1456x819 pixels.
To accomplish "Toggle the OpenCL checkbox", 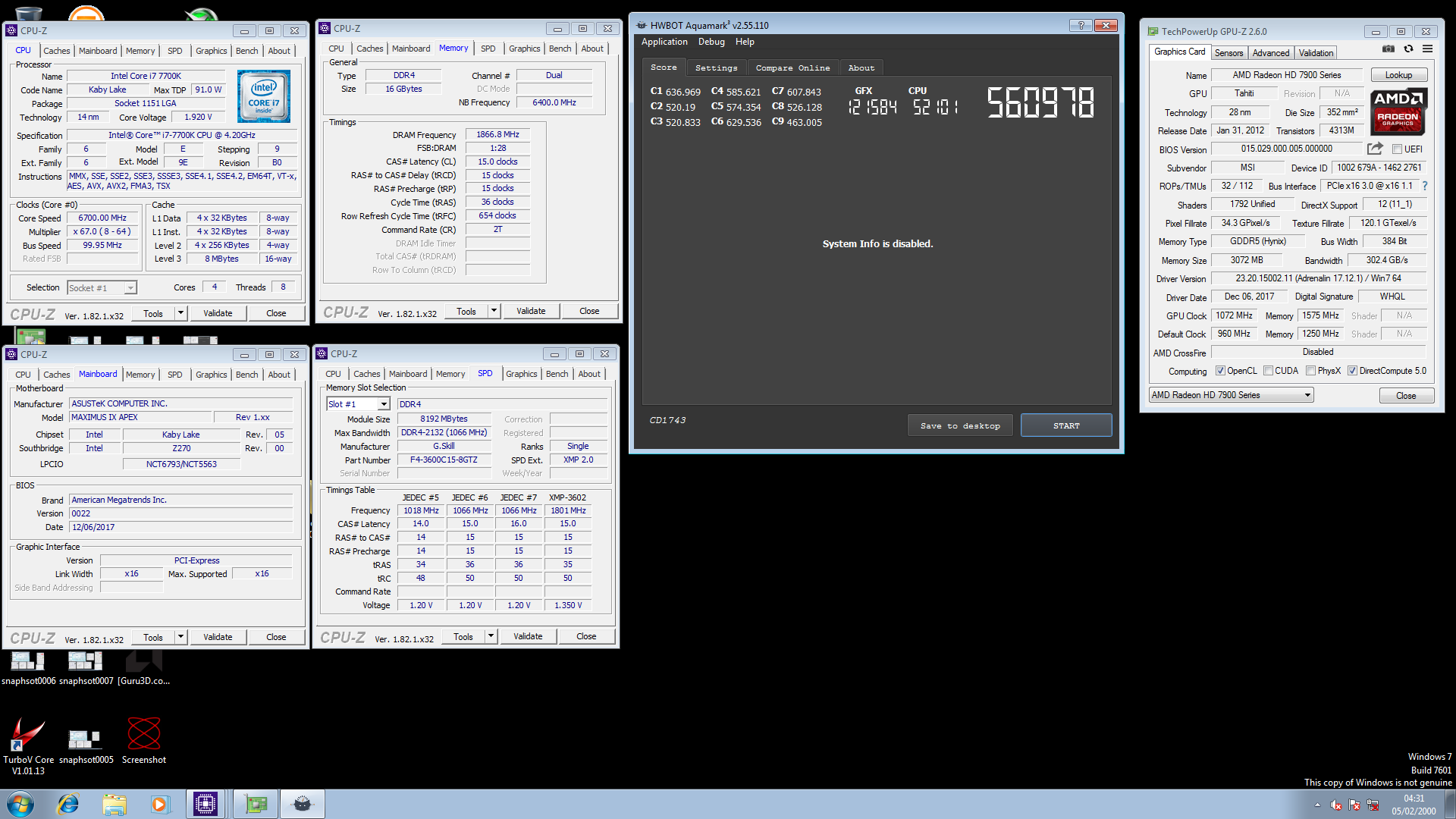I will (x=1220, y=371).
